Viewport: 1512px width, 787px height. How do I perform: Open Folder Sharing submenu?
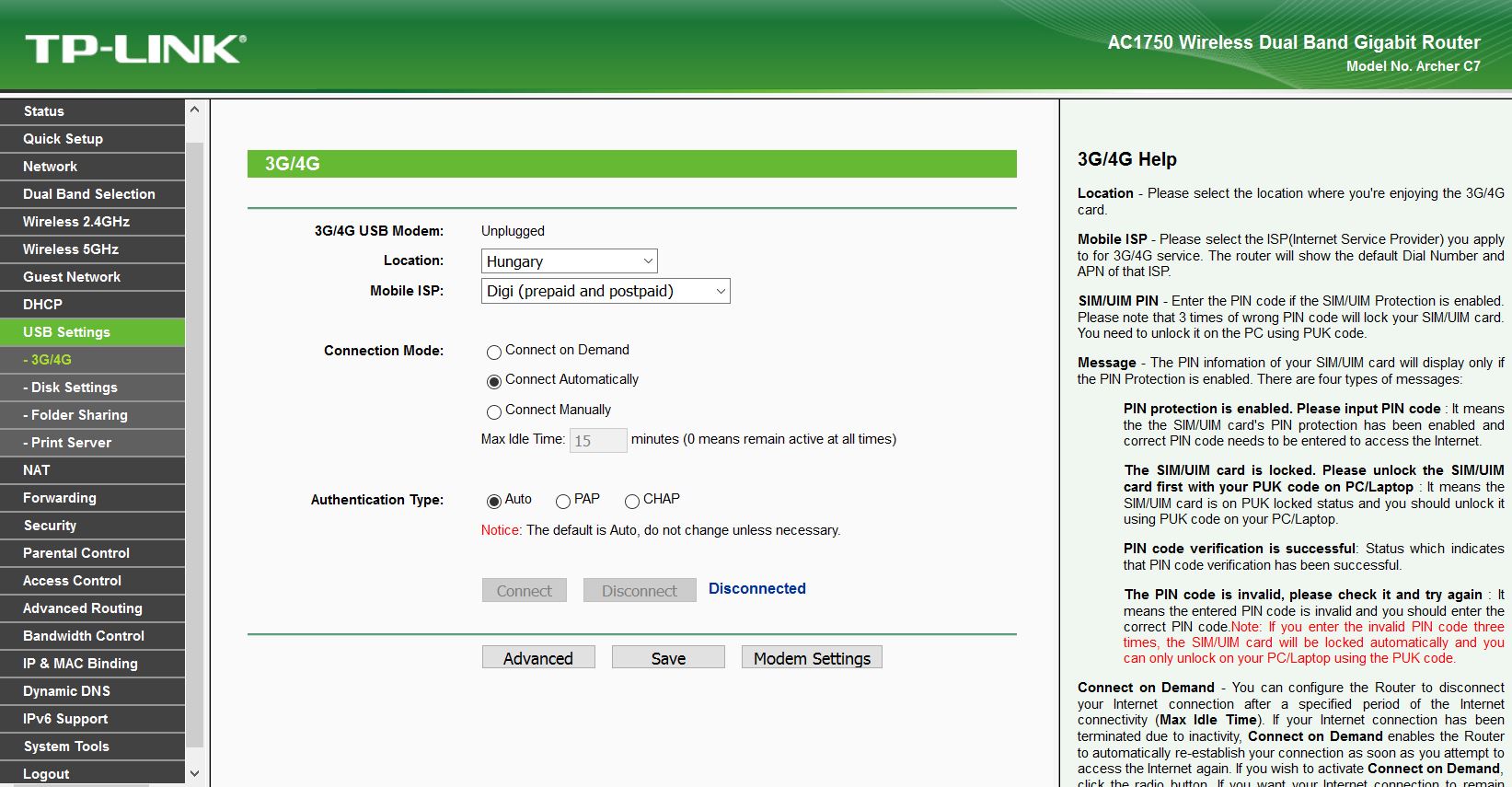[92, 415]
